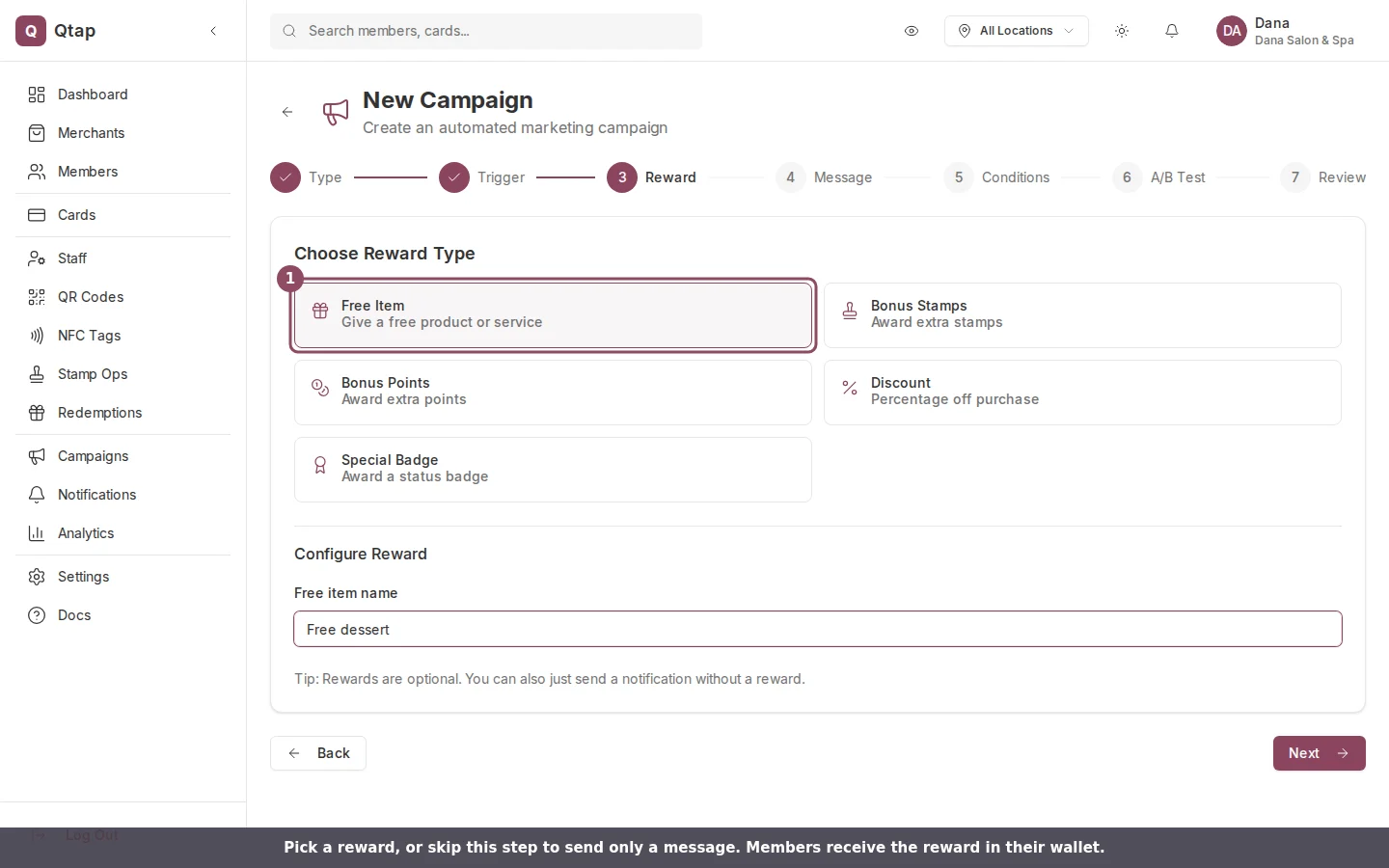Screen dimensions: 1389x868
Task: Click the Settings gear icon
Action: (37, 577)
